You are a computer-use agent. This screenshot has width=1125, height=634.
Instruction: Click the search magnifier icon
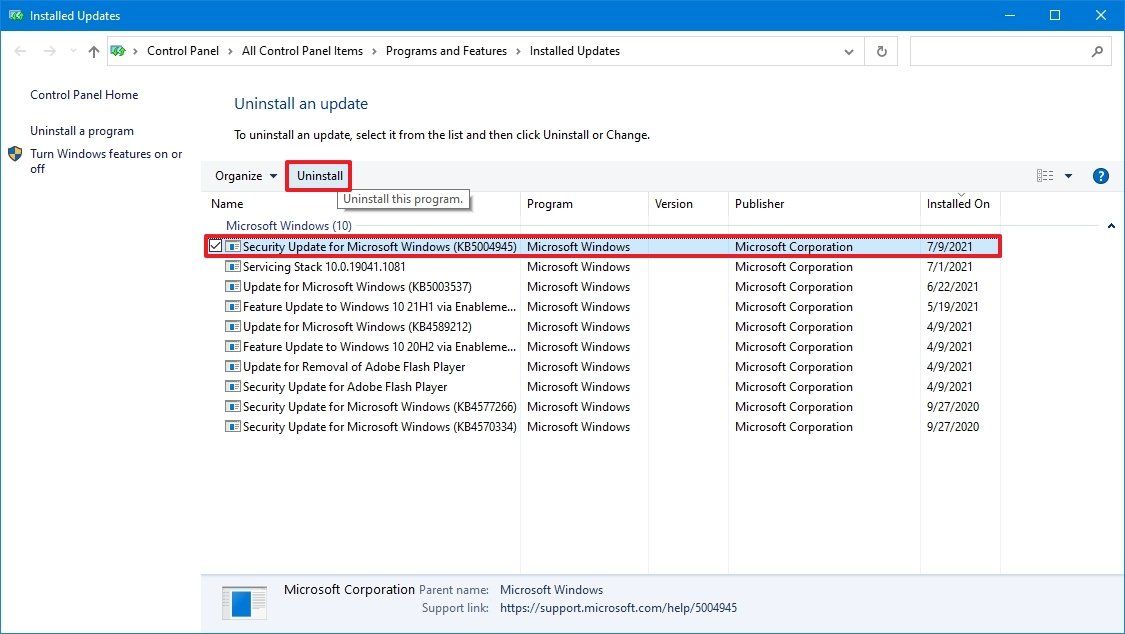coord(1097,52)
